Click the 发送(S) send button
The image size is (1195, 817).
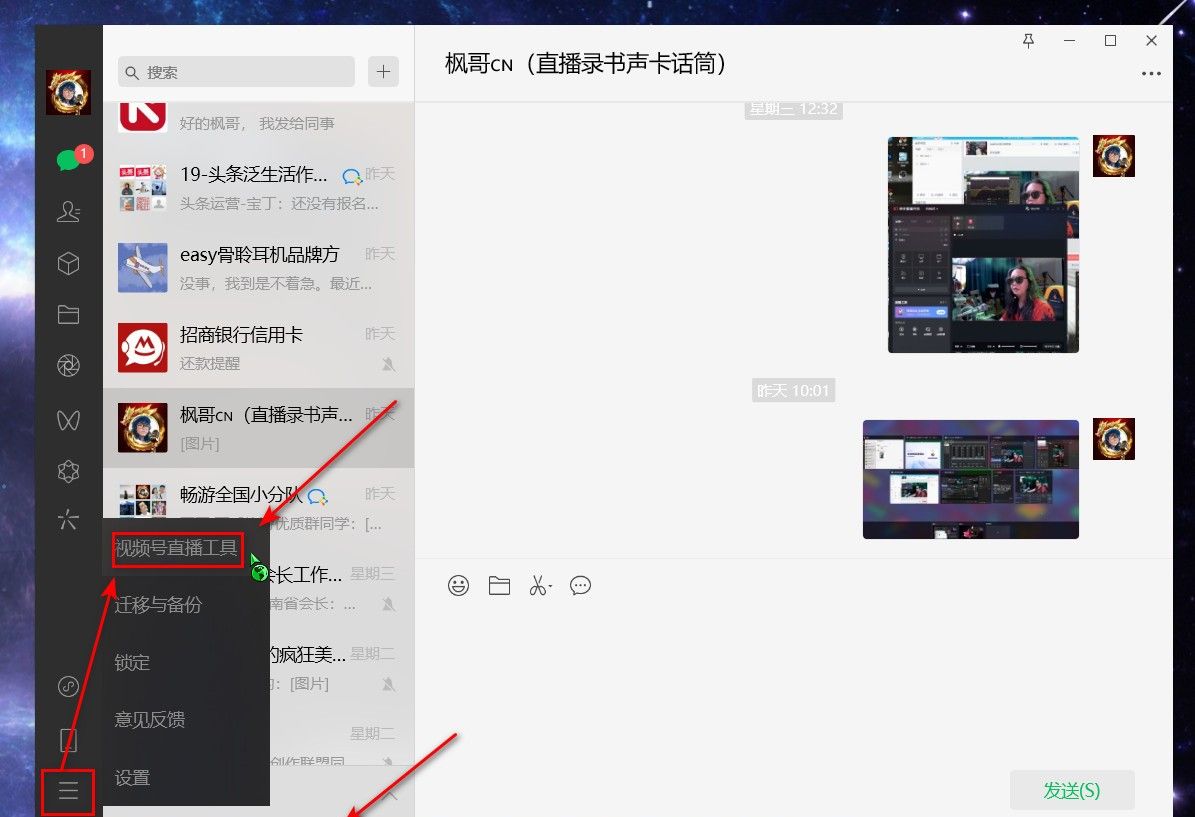(1070, 790)
